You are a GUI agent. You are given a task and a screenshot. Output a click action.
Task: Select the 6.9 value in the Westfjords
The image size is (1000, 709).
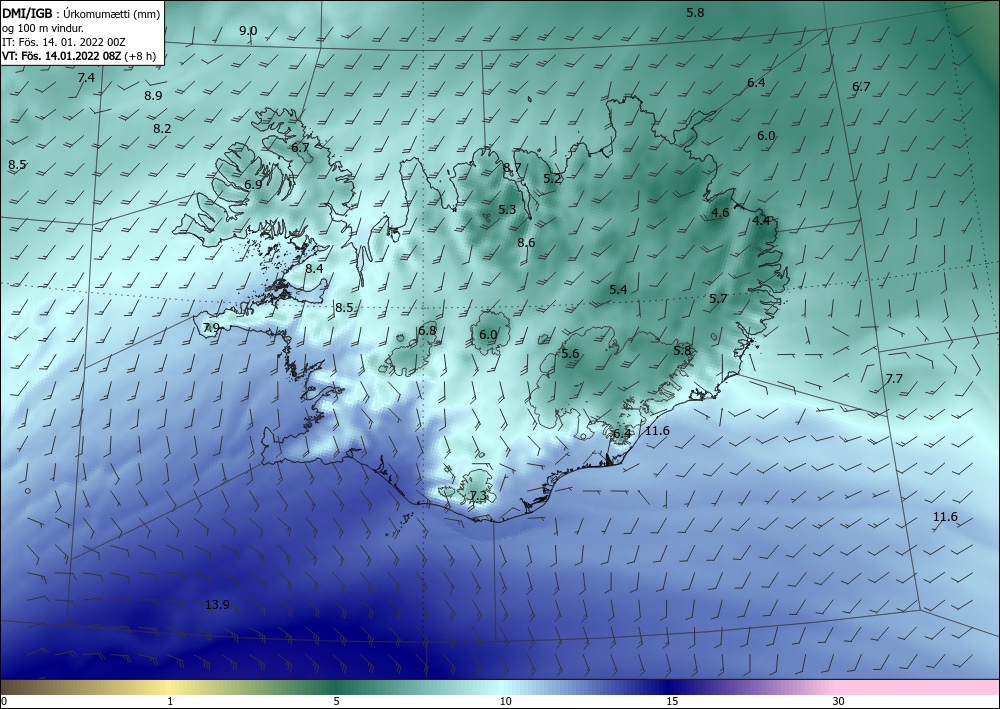click(253, 184)
